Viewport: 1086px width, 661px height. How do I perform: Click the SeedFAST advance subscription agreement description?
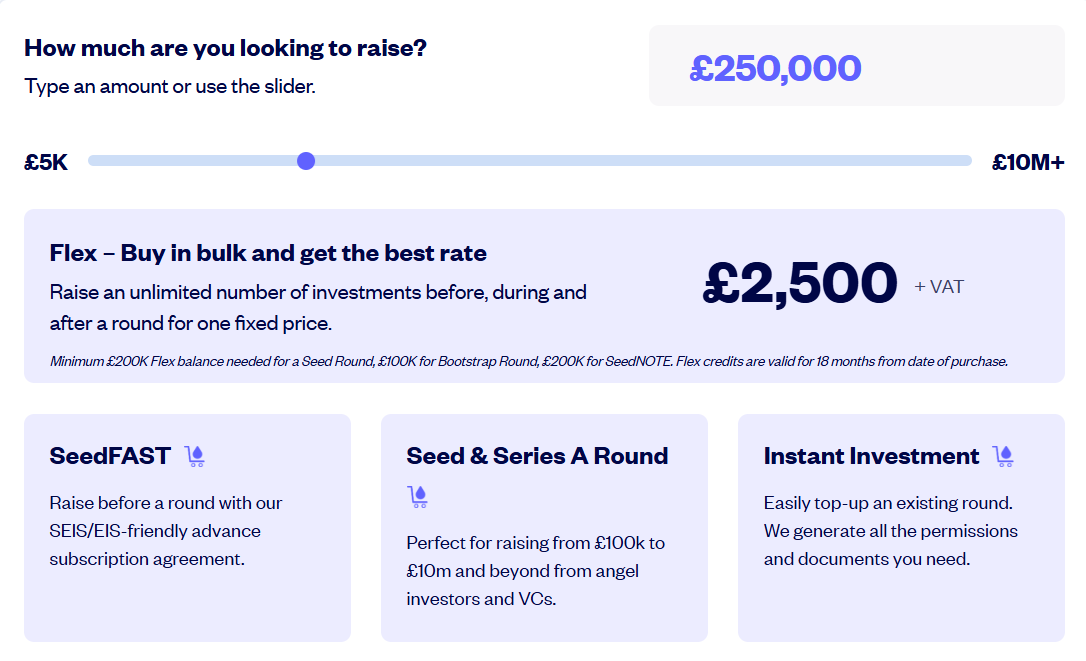(x=166, y=531)
